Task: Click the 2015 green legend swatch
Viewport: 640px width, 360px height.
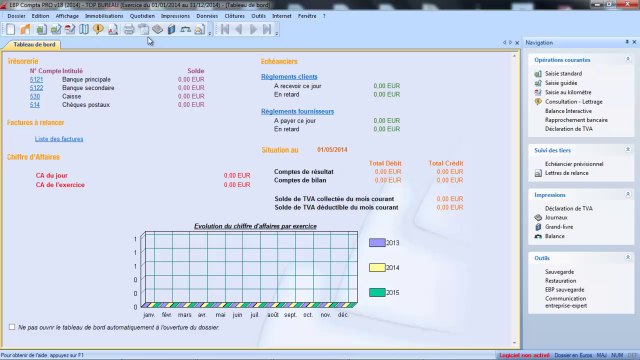Action: (377, 292)
